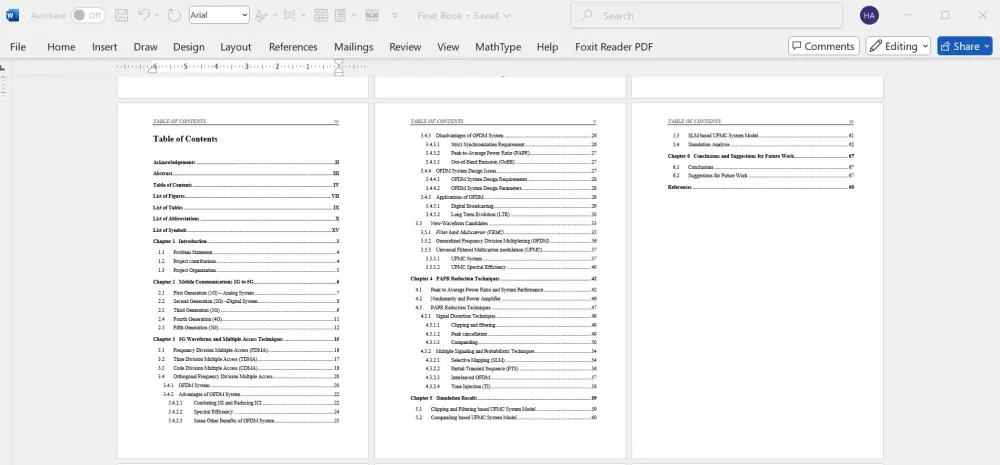Click 'Suggestions for Future Work' TOC entry
1000x465 pixels.
tap(763, 175)
